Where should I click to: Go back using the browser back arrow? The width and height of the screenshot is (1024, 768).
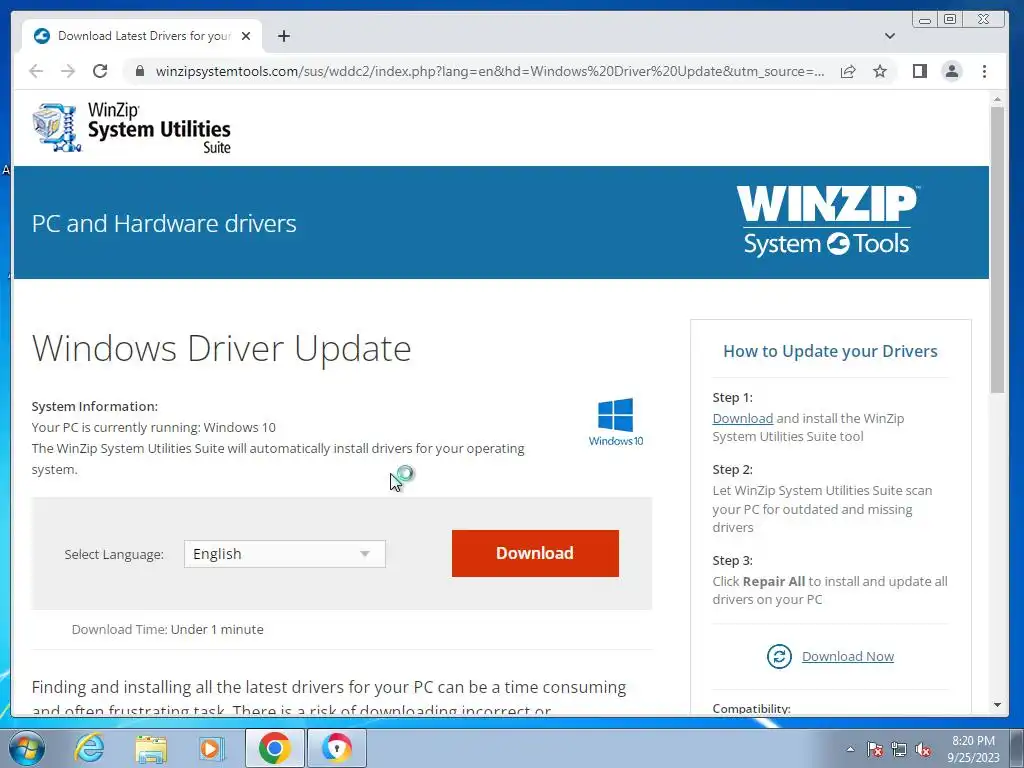pos(36,71)
